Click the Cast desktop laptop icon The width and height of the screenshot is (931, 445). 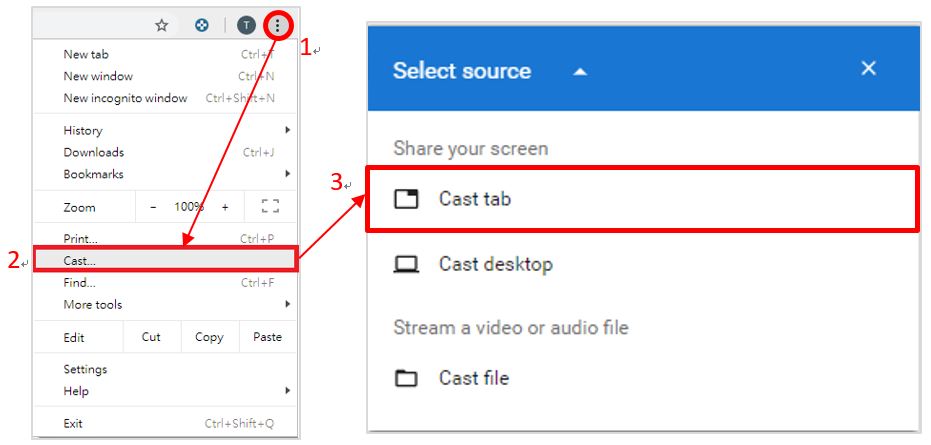click(406, 264)
